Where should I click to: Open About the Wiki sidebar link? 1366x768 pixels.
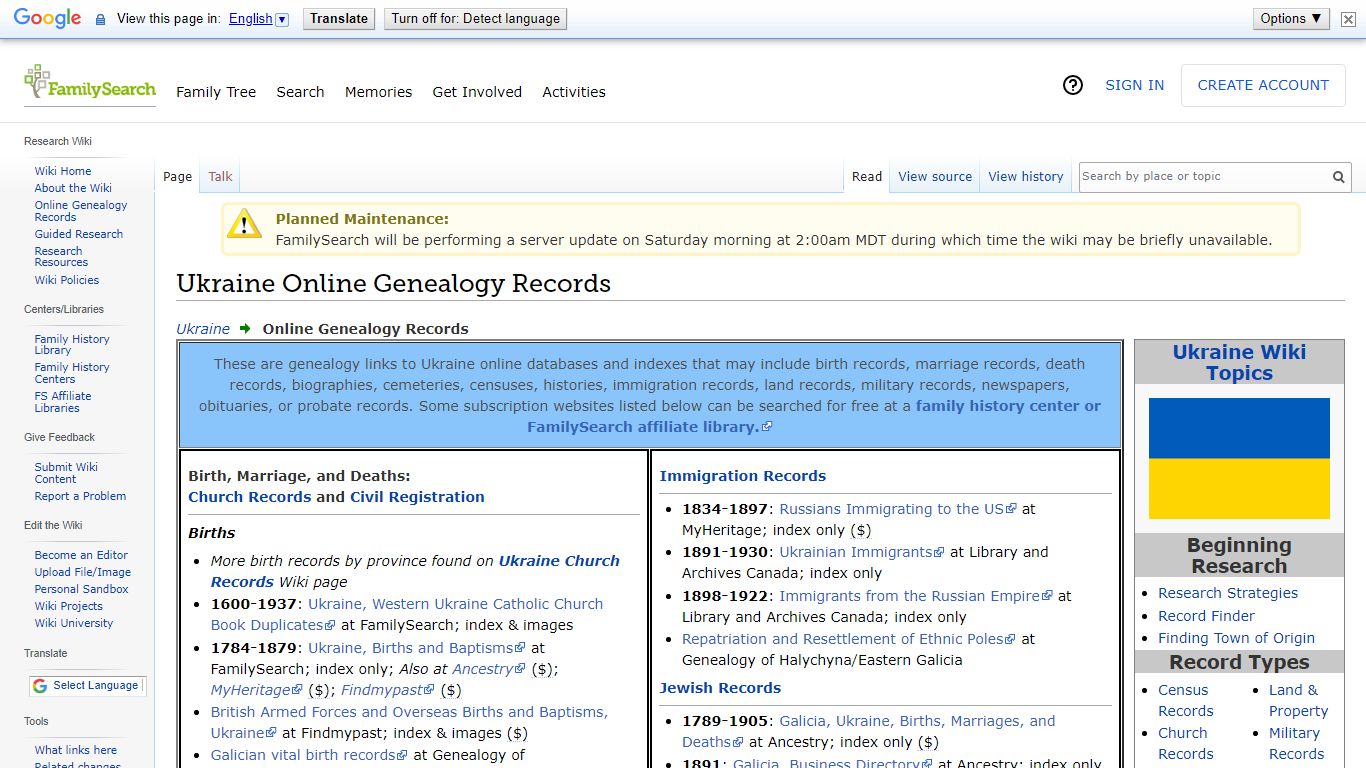pos(73,188)
